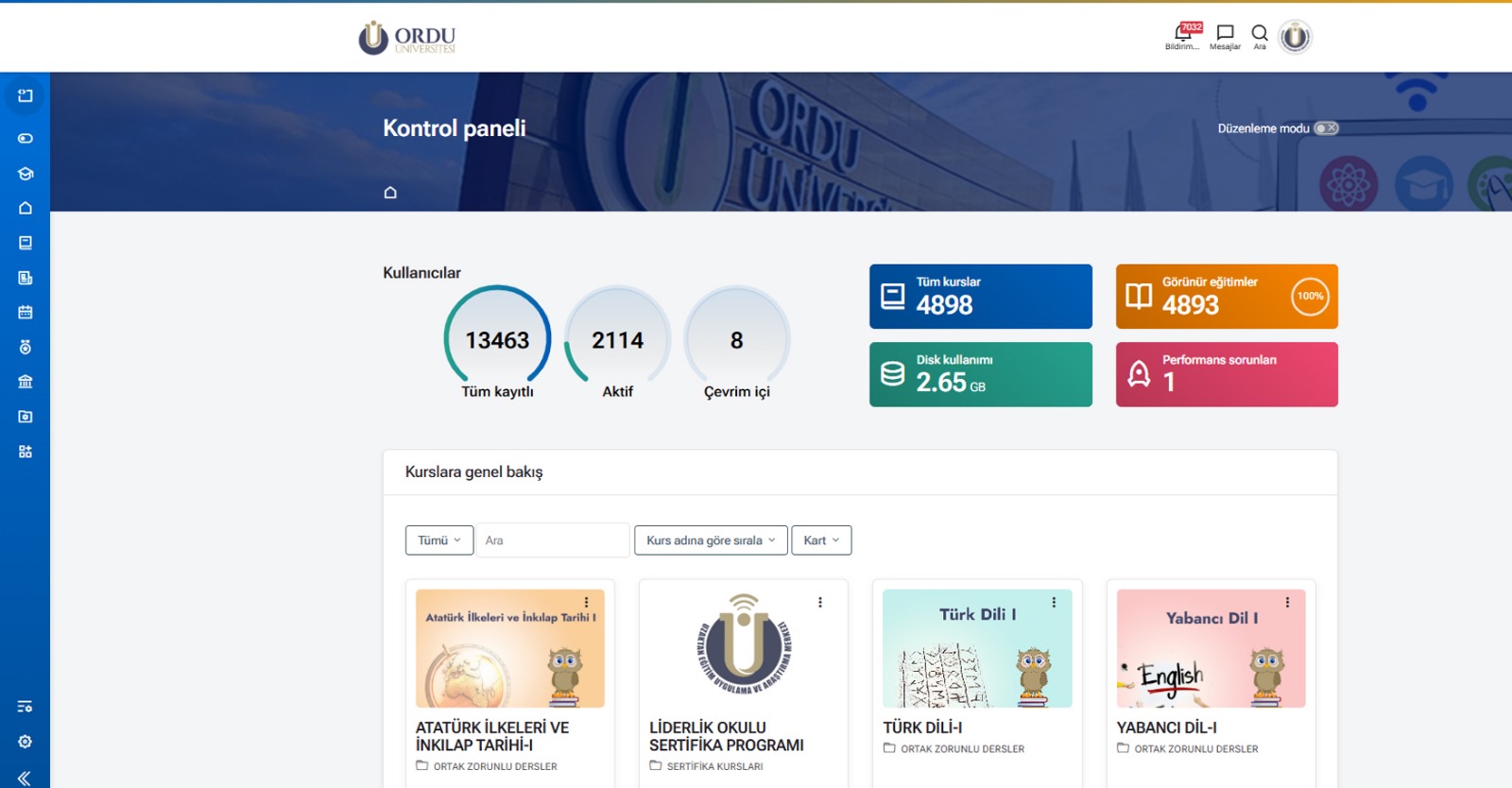The height and width of the screenshot is (788, 1512).
Task: Click the graduation cap sidebar icon
Action: 26,174
